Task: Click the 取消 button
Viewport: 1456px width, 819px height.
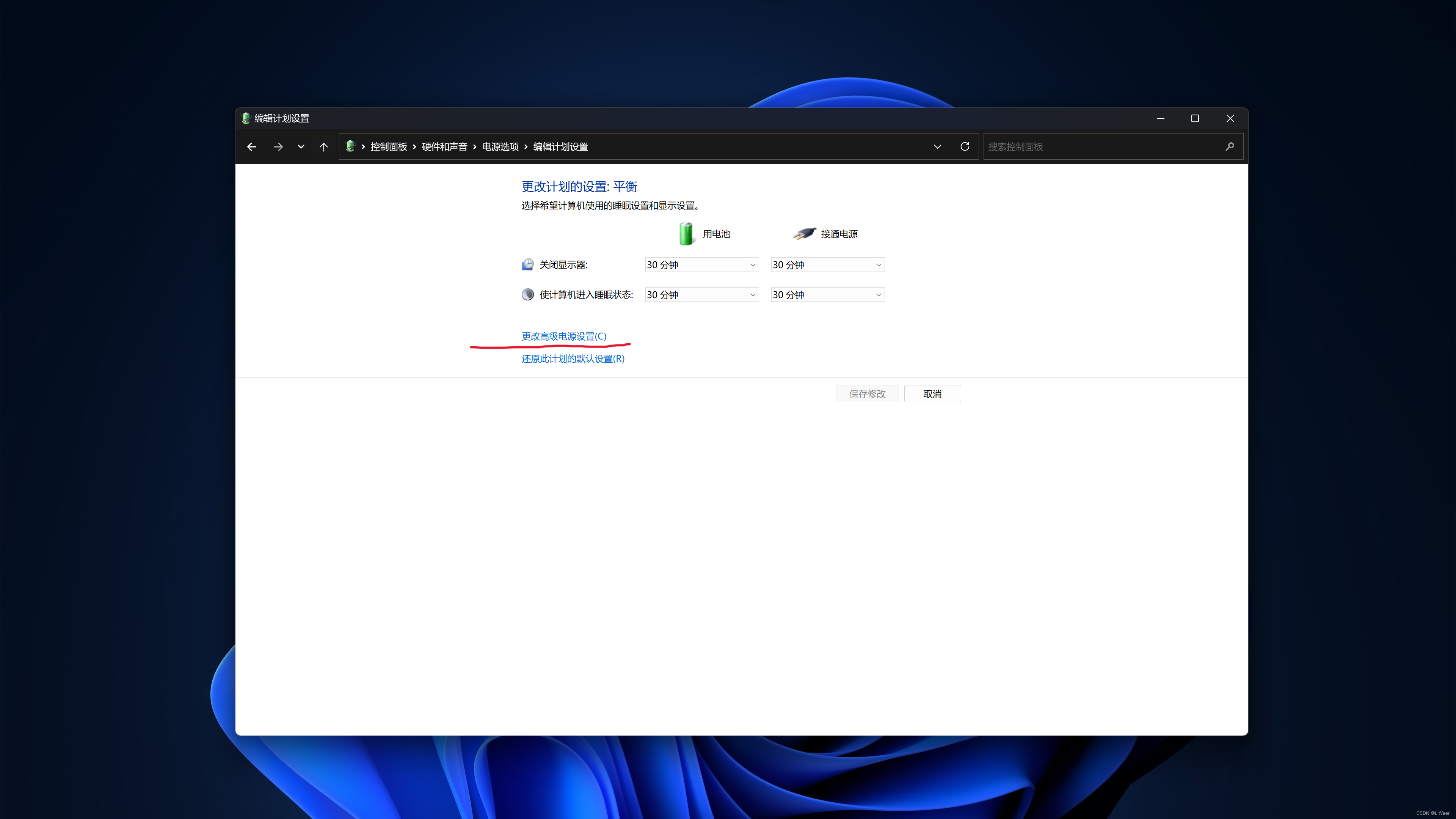Action: (x=932, y=394)
